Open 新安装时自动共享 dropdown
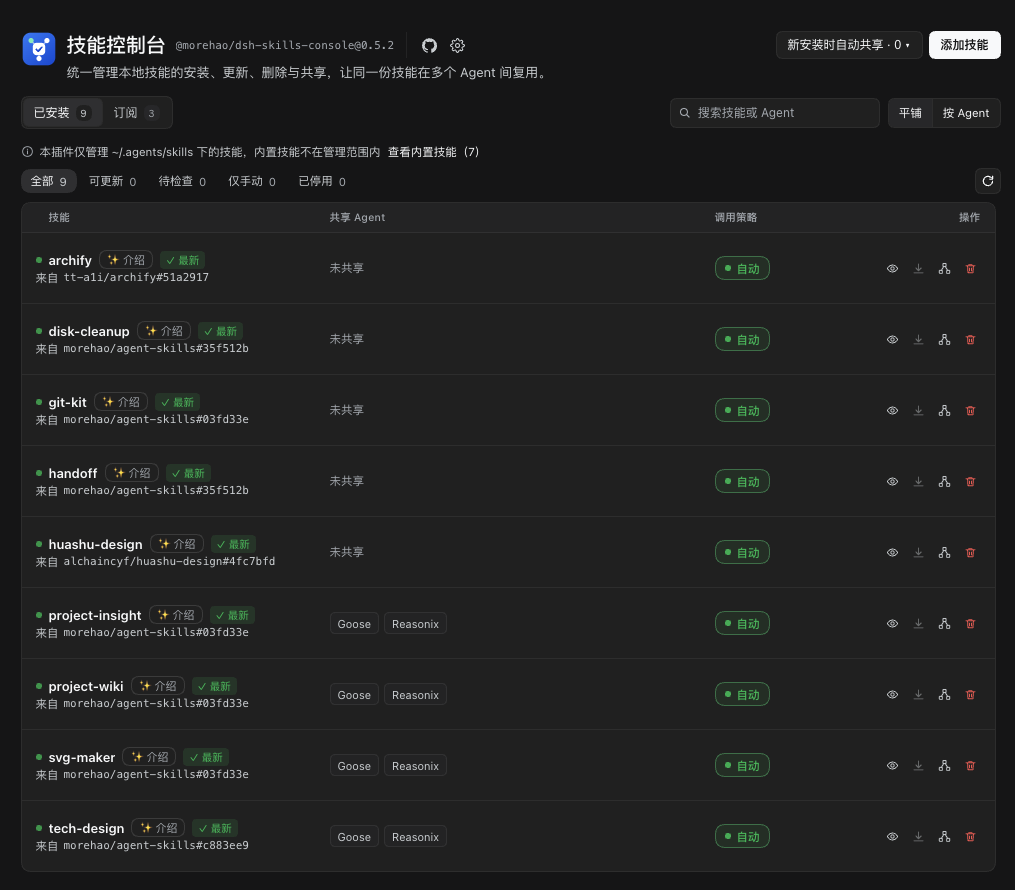 tap(849, 45)
